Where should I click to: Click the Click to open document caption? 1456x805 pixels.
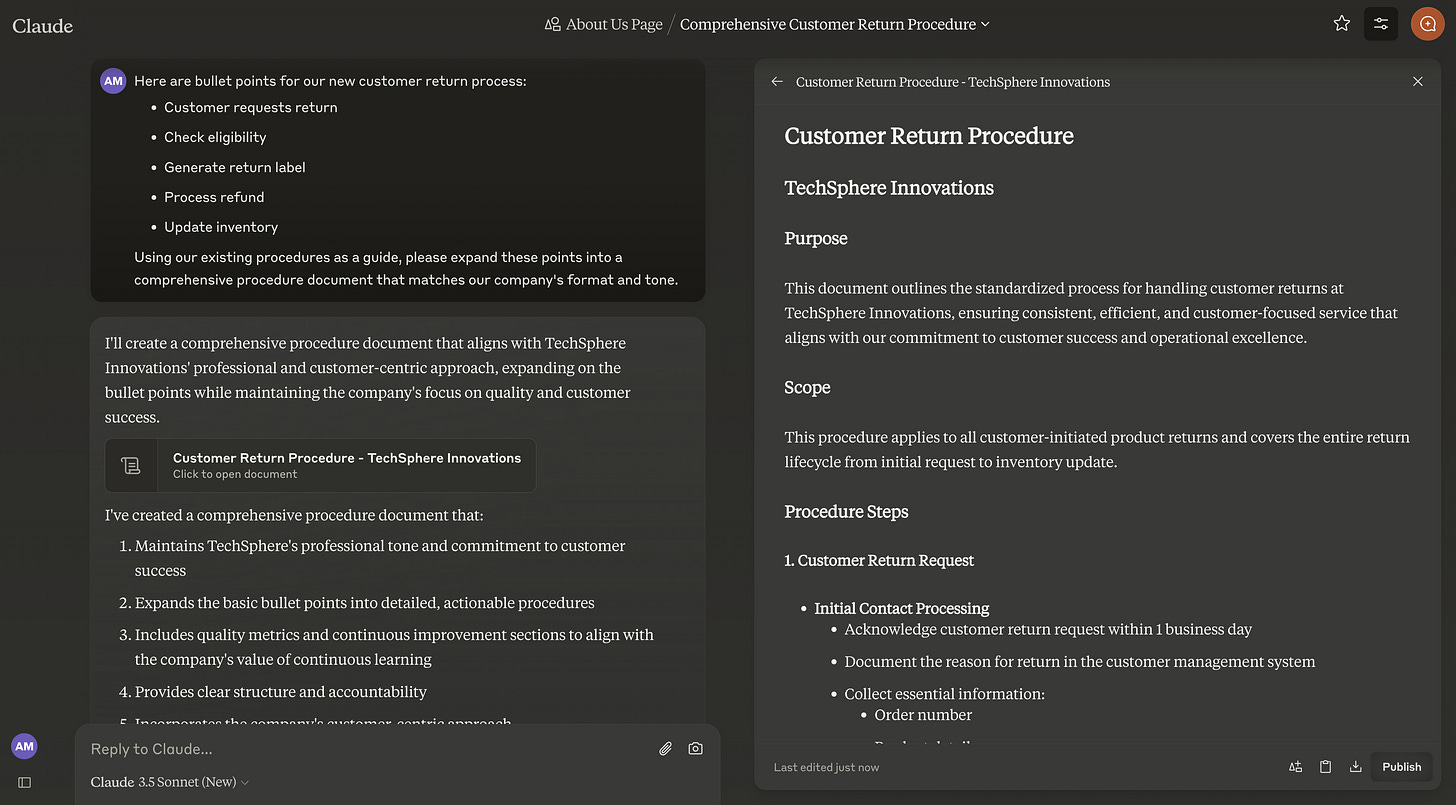pos(235,474)
